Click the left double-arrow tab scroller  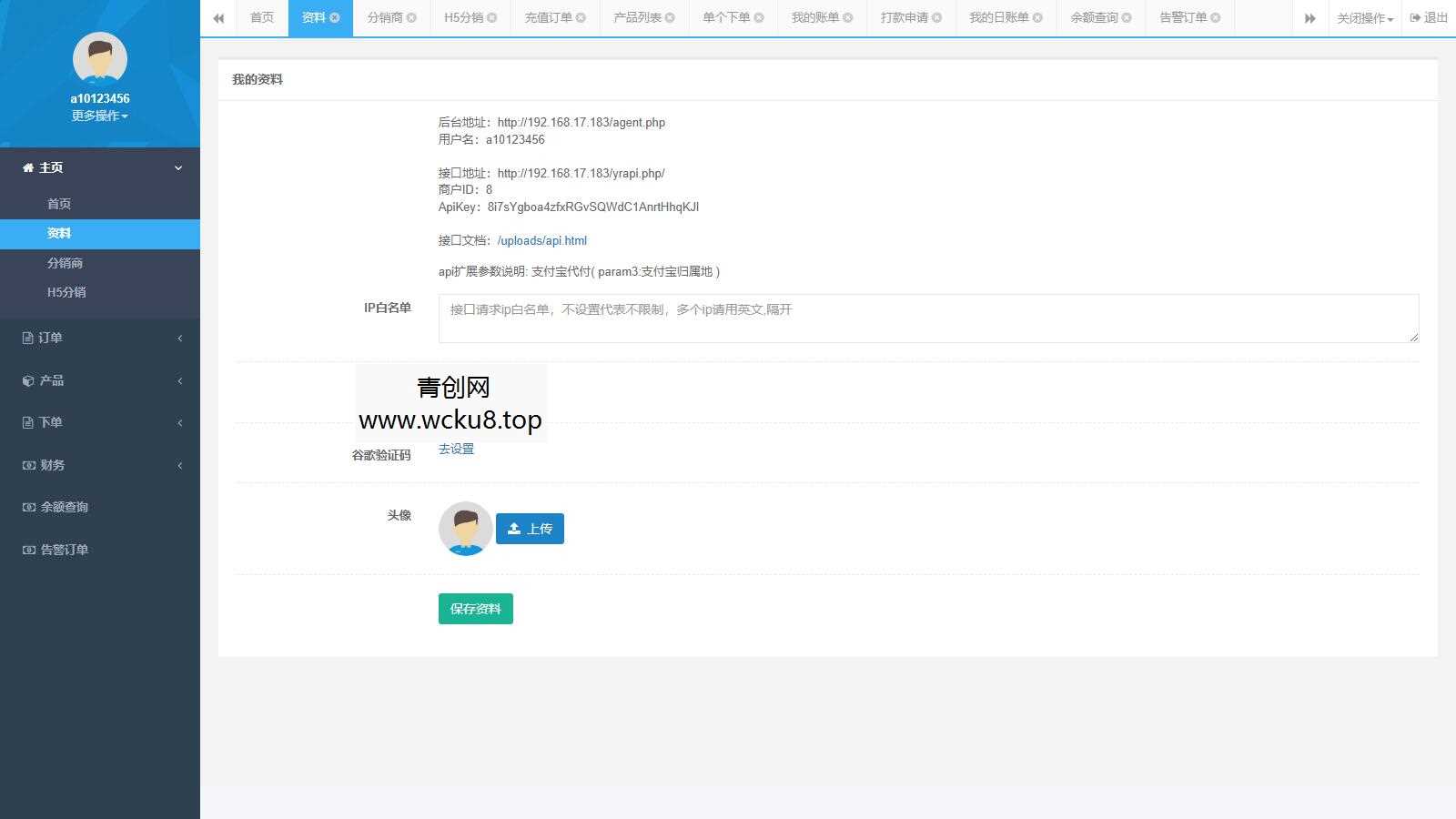tap(218, 17)
